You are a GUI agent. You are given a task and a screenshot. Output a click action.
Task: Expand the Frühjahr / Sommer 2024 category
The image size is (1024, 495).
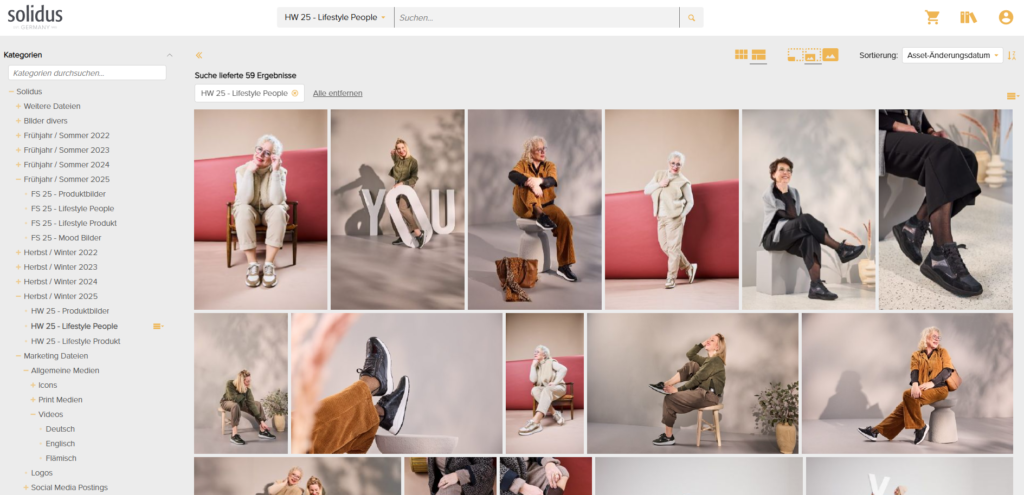coord(18,164)
